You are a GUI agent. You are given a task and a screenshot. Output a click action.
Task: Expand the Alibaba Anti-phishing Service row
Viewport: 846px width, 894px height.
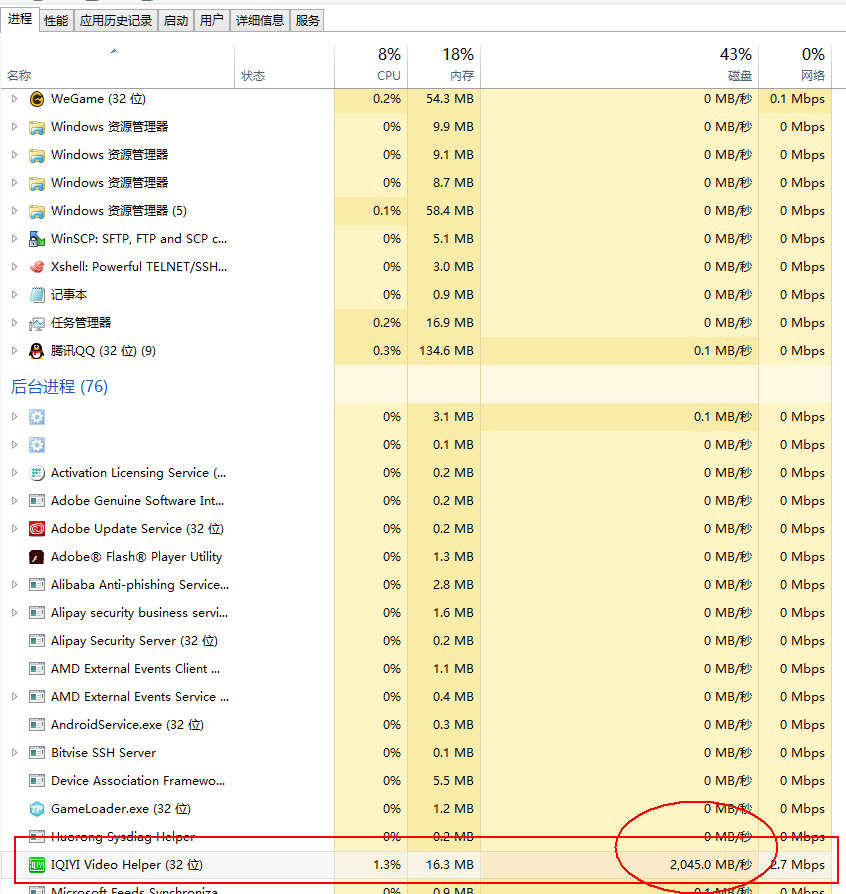(14, 584)
